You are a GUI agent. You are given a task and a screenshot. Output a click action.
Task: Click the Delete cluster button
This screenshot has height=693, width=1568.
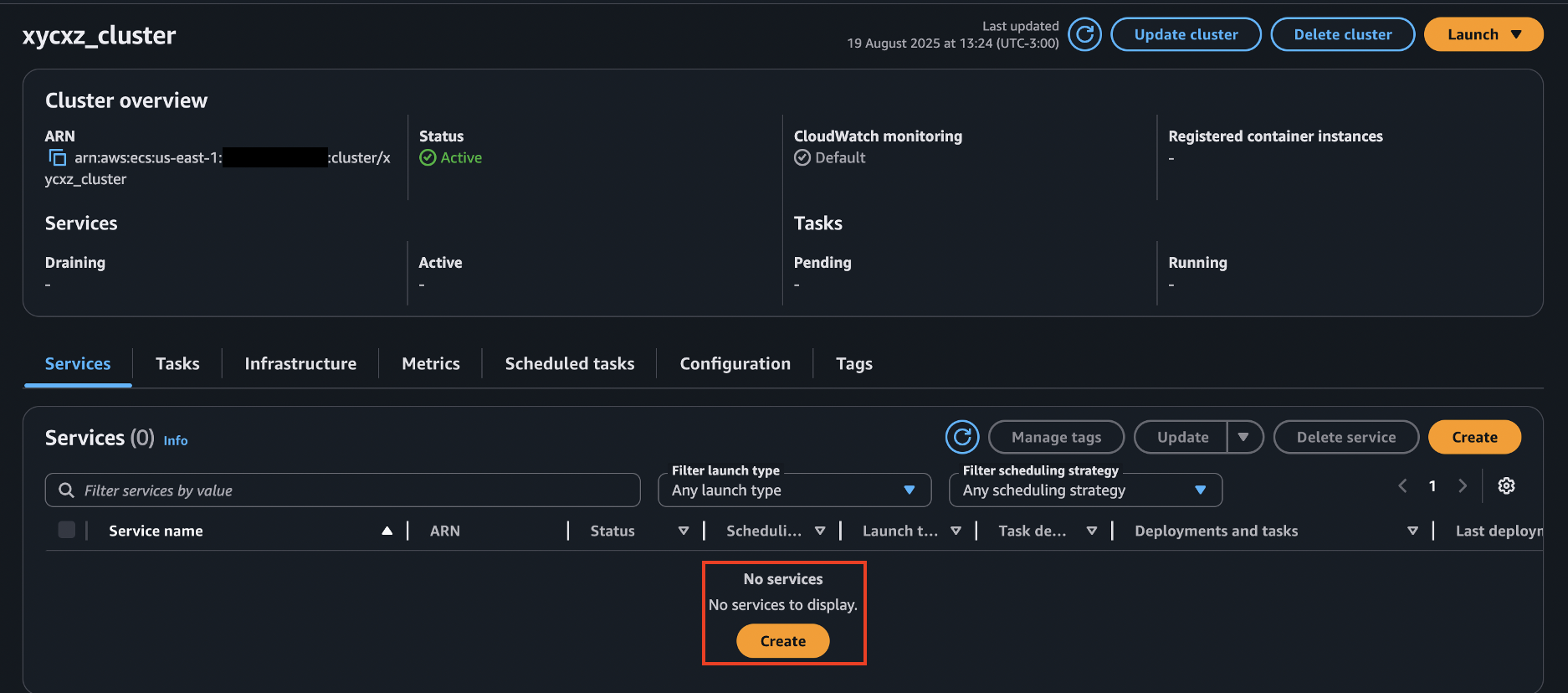[1342, 34]
